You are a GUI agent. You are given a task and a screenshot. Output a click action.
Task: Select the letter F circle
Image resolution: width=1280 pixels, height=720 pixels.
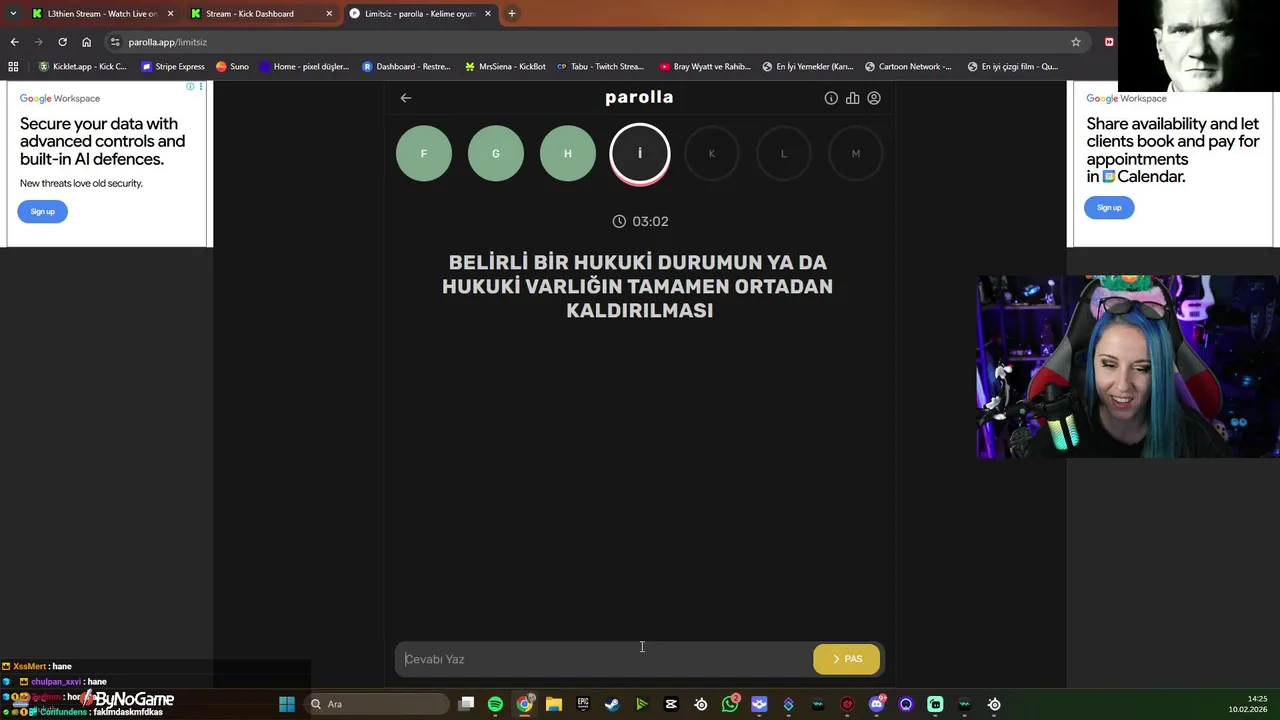[424, 153]
